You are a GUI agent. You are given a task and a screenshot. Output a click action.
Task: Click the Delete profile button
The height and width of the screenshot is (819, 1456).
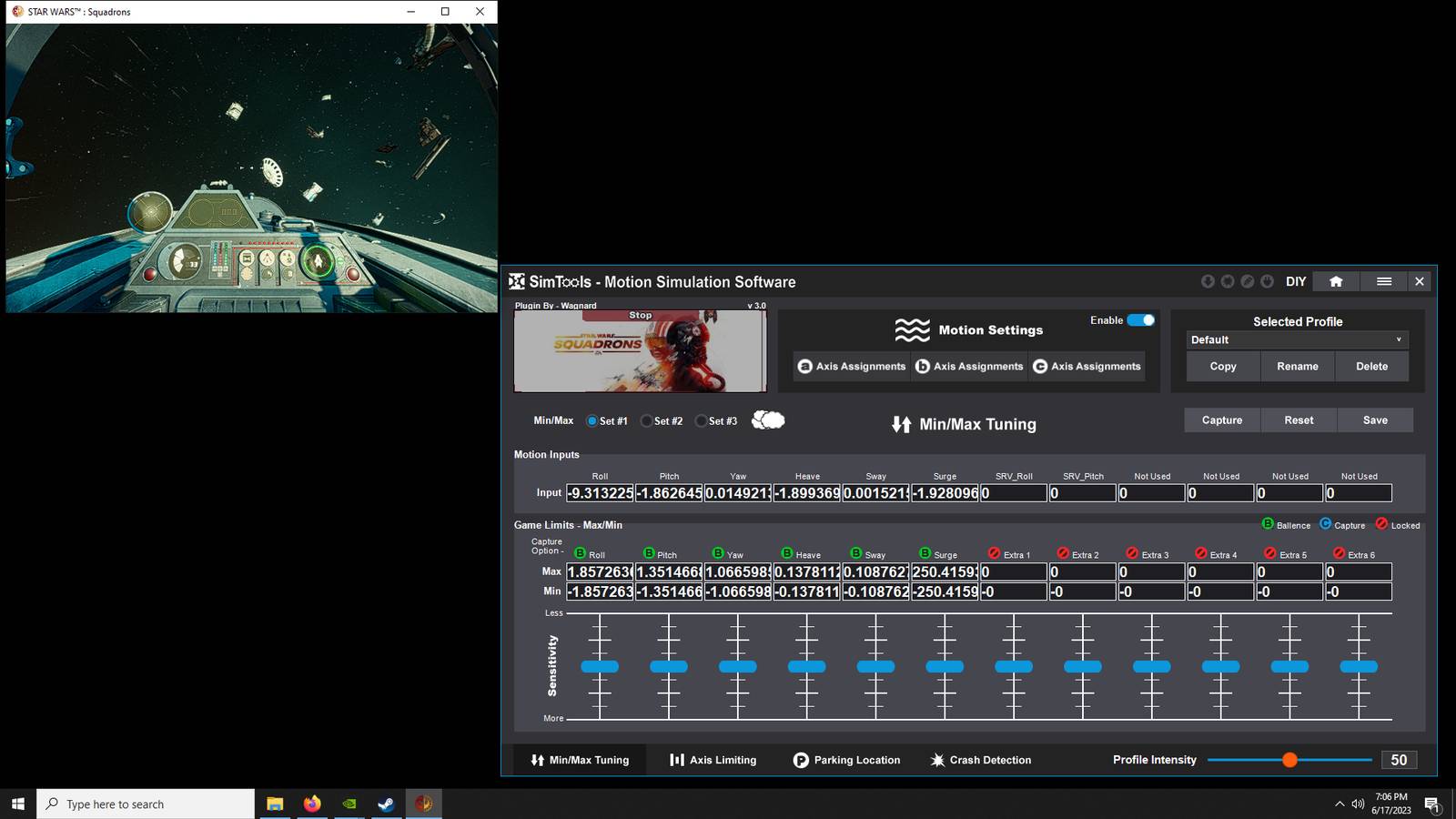(1372, 366)
